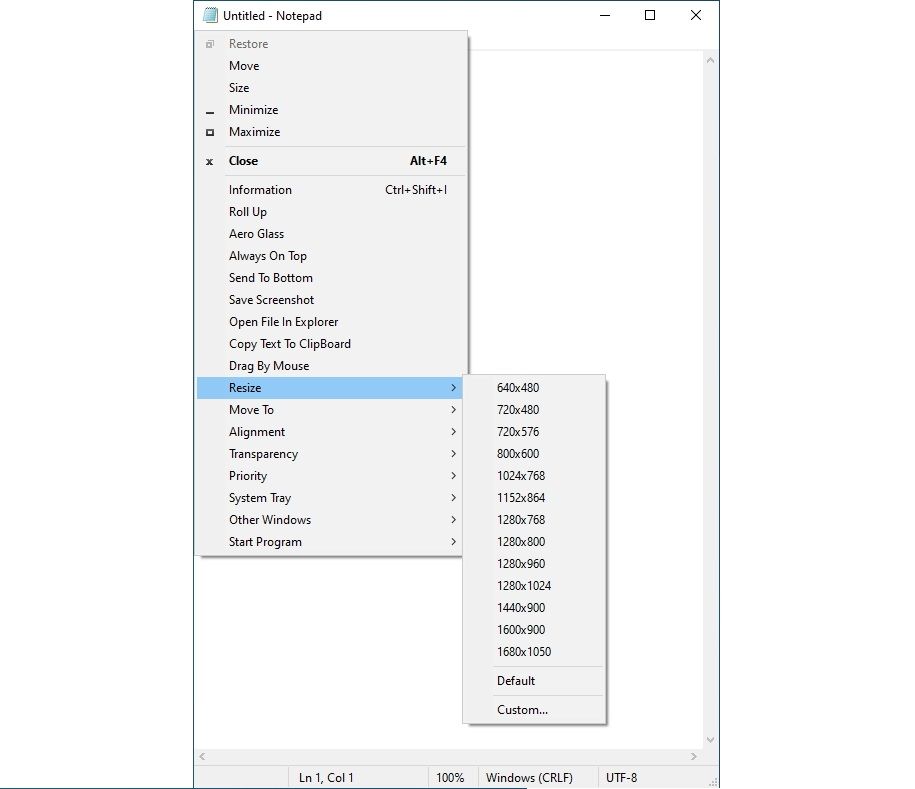Expand the Resize submenu
Screen dimensions: 915x789
[x=330, y=388]
